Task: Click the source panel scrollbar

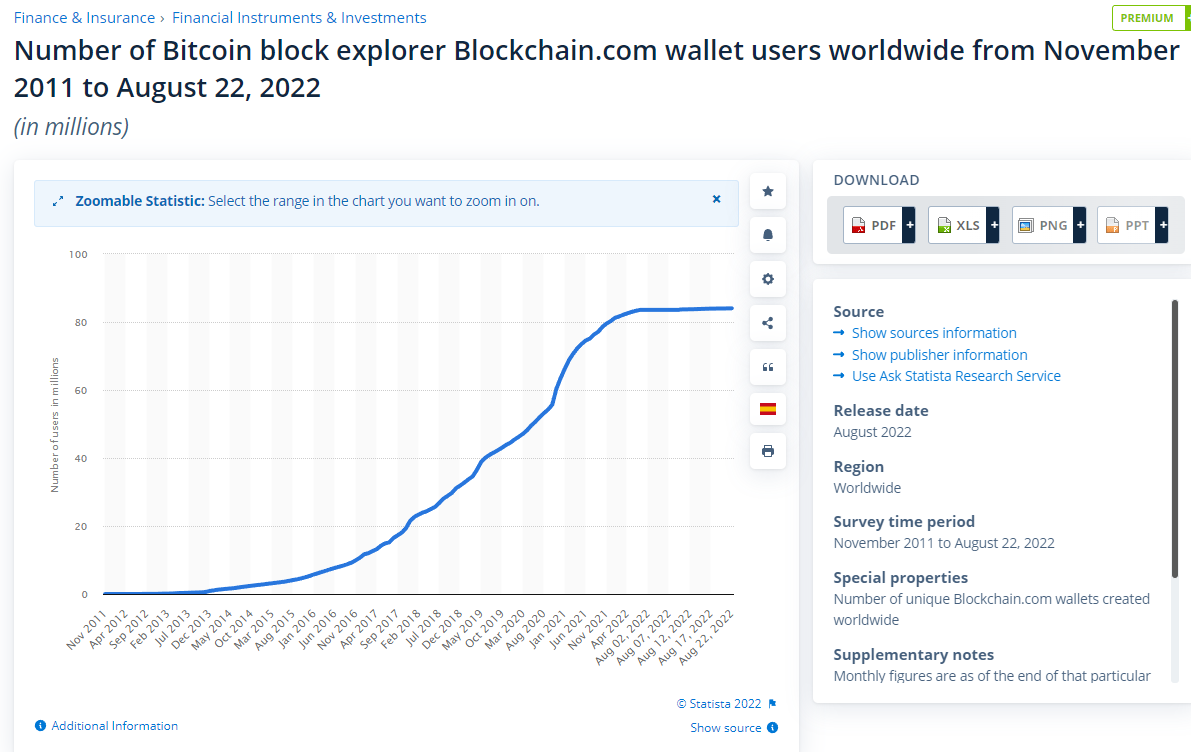Action: point(1175,438)
